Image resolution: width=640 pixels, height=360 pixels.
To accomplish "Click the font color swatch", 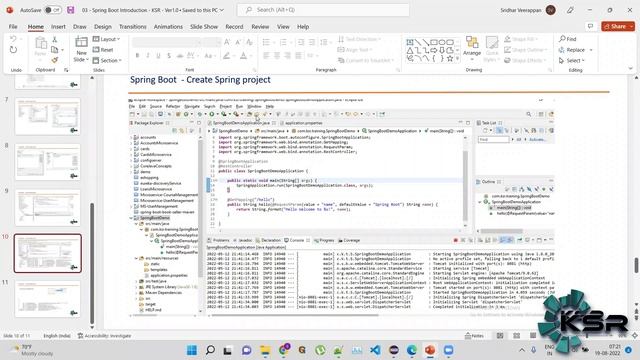I will pyautogui.click(x=243, y=56).
